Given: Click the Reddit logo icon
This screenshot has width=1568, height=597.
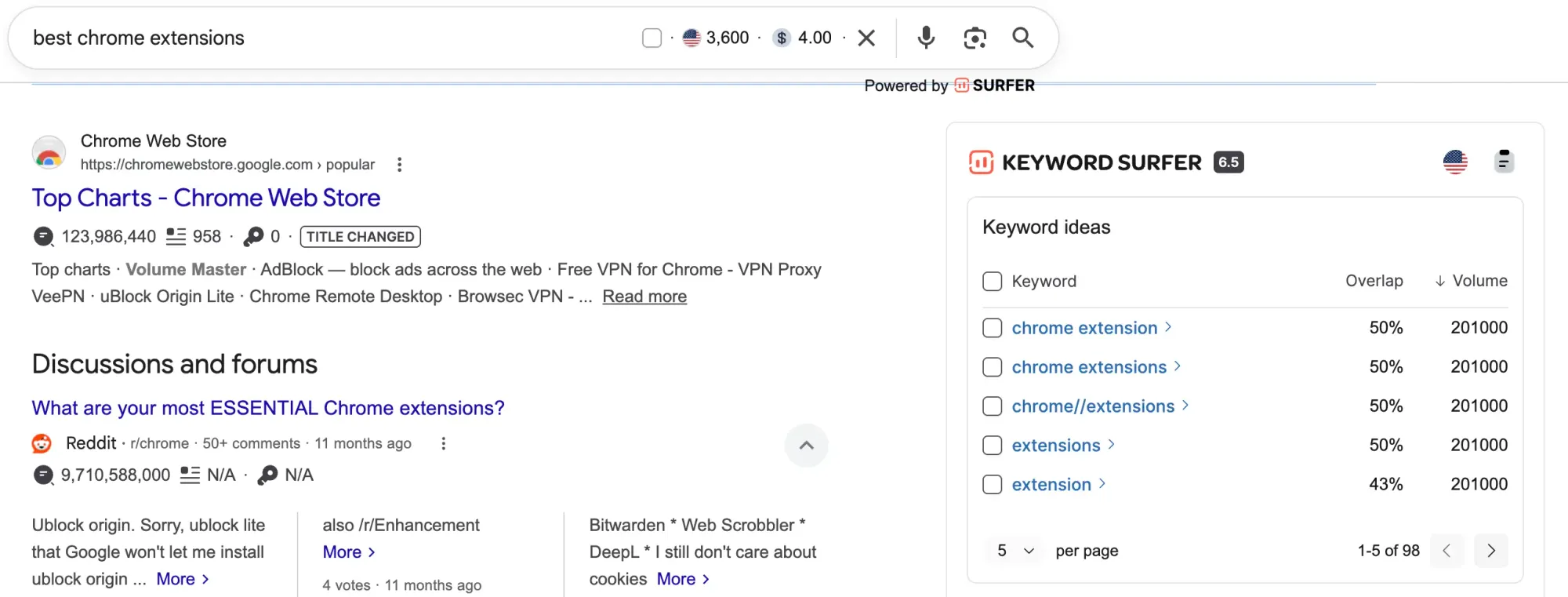Looking at the screenshot, I should [x=42, y=443].
